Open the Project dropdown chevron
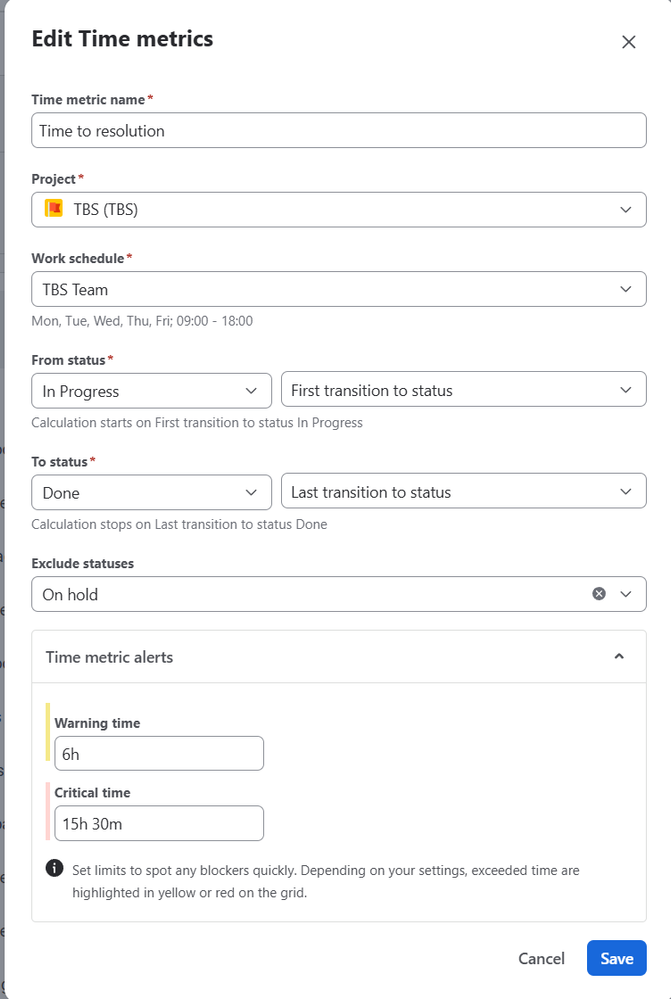Viewport: 671px width, 999px height. [x=626, y=210]
